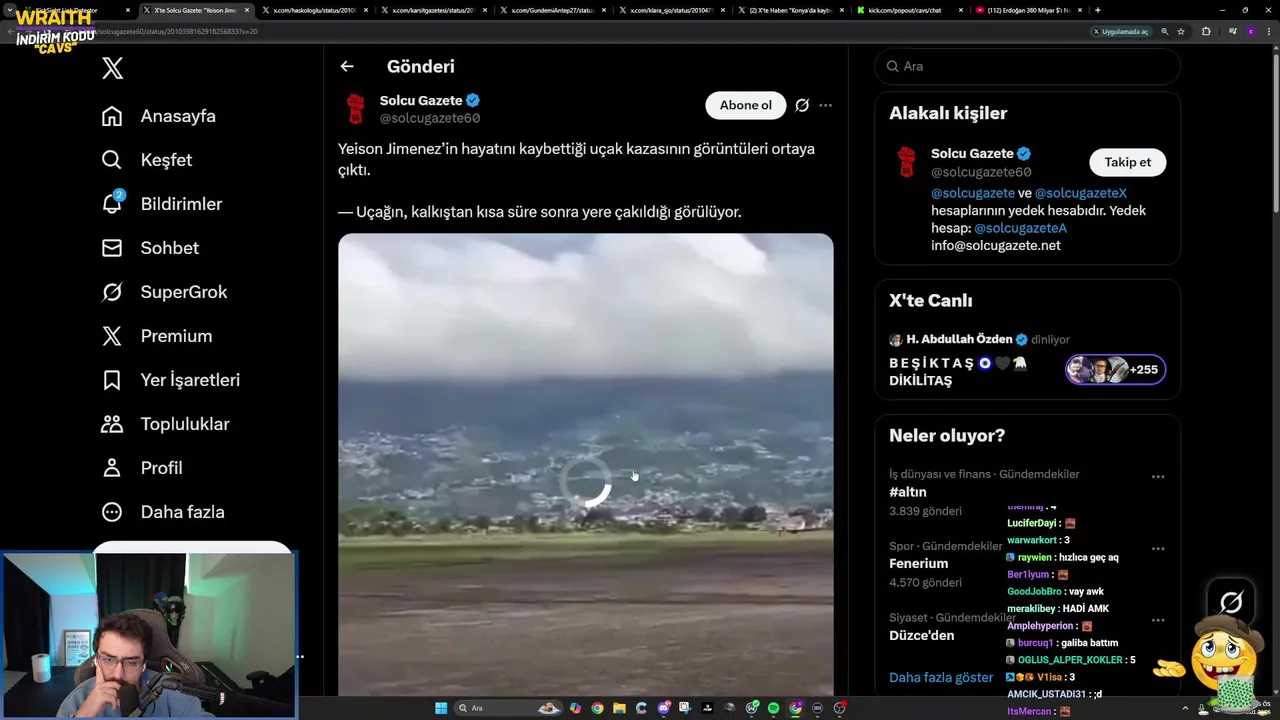Click Daha fazla göster link
This screenshot has width=1280, height=720.
pos(941,678)
